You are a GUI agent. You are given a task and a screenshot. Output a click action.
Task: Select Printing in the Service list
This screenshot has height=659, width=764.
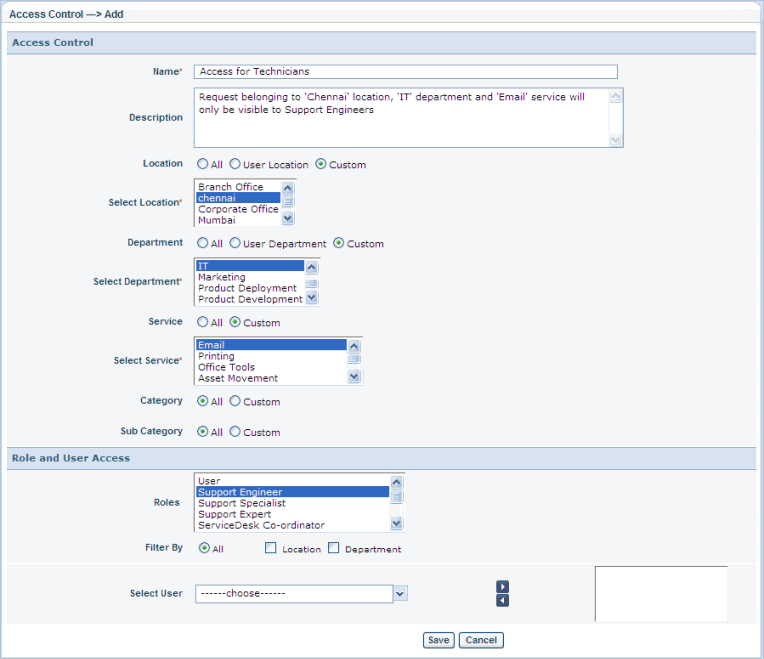[x=270, y=356]
